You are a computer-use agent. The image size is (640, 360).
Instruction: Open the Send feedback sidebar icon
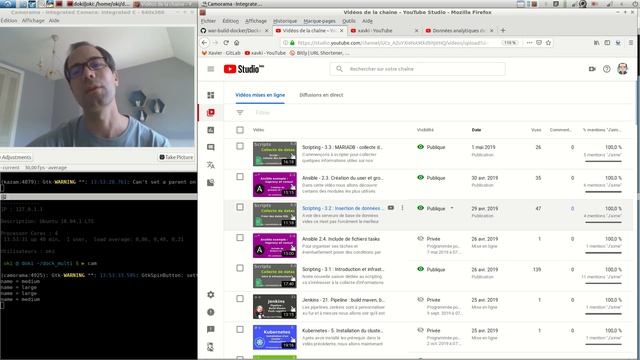(x=211, y=329)
